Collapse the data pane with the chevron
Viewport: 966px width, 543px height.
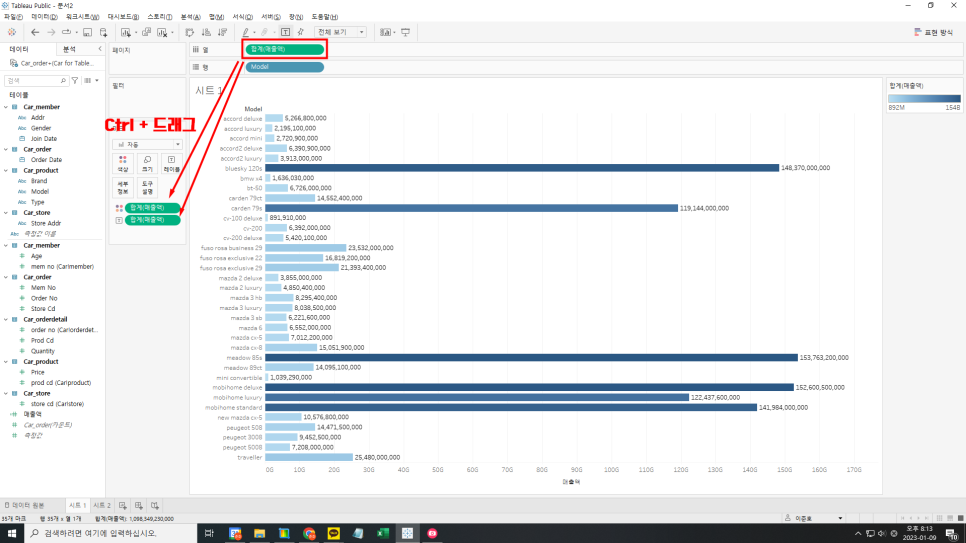click(100, 49)
